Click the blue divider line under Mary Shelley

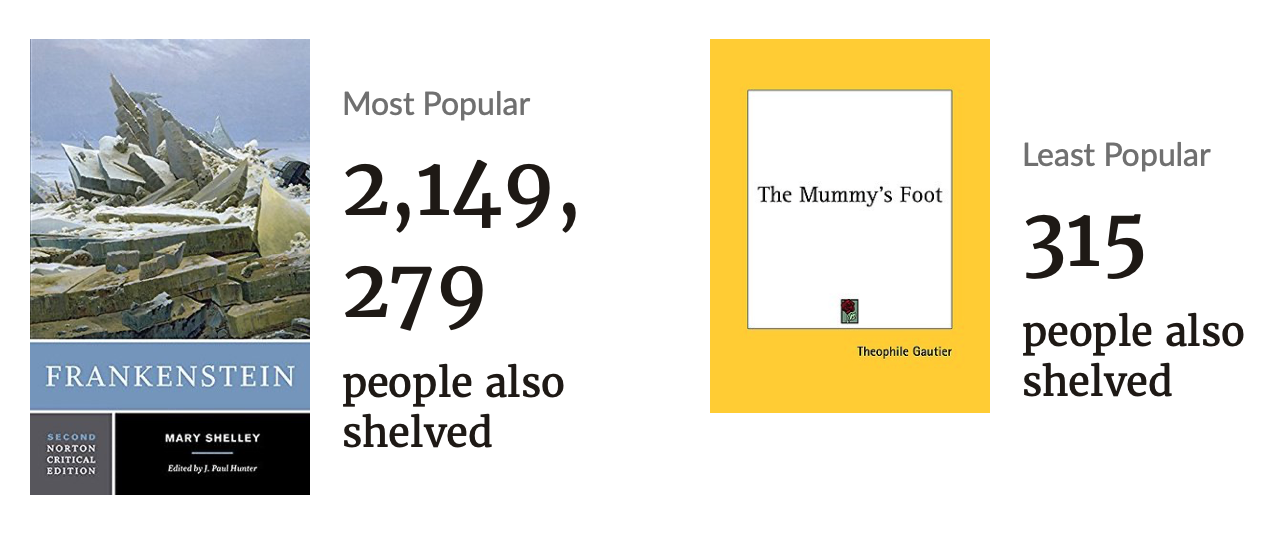[x=211, y=452]
